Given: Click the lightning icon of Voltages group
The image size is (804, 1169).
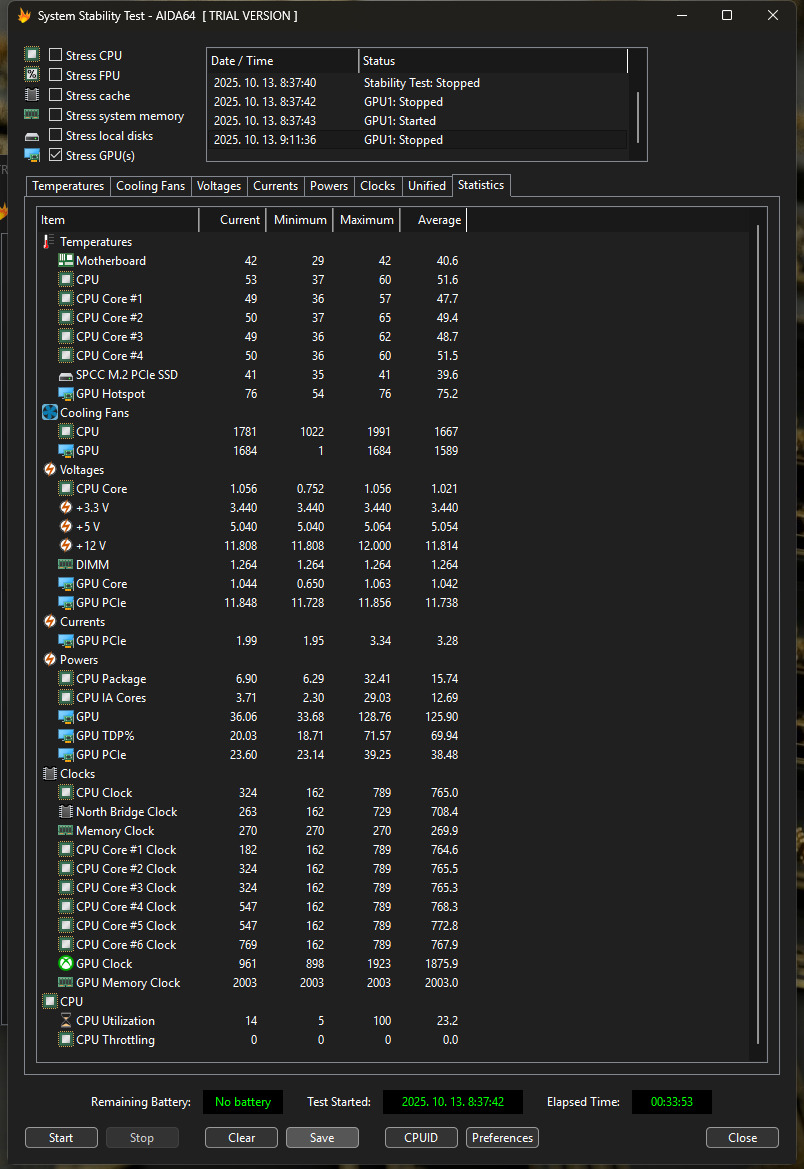Looking at the screenshot, I should 50,469.
